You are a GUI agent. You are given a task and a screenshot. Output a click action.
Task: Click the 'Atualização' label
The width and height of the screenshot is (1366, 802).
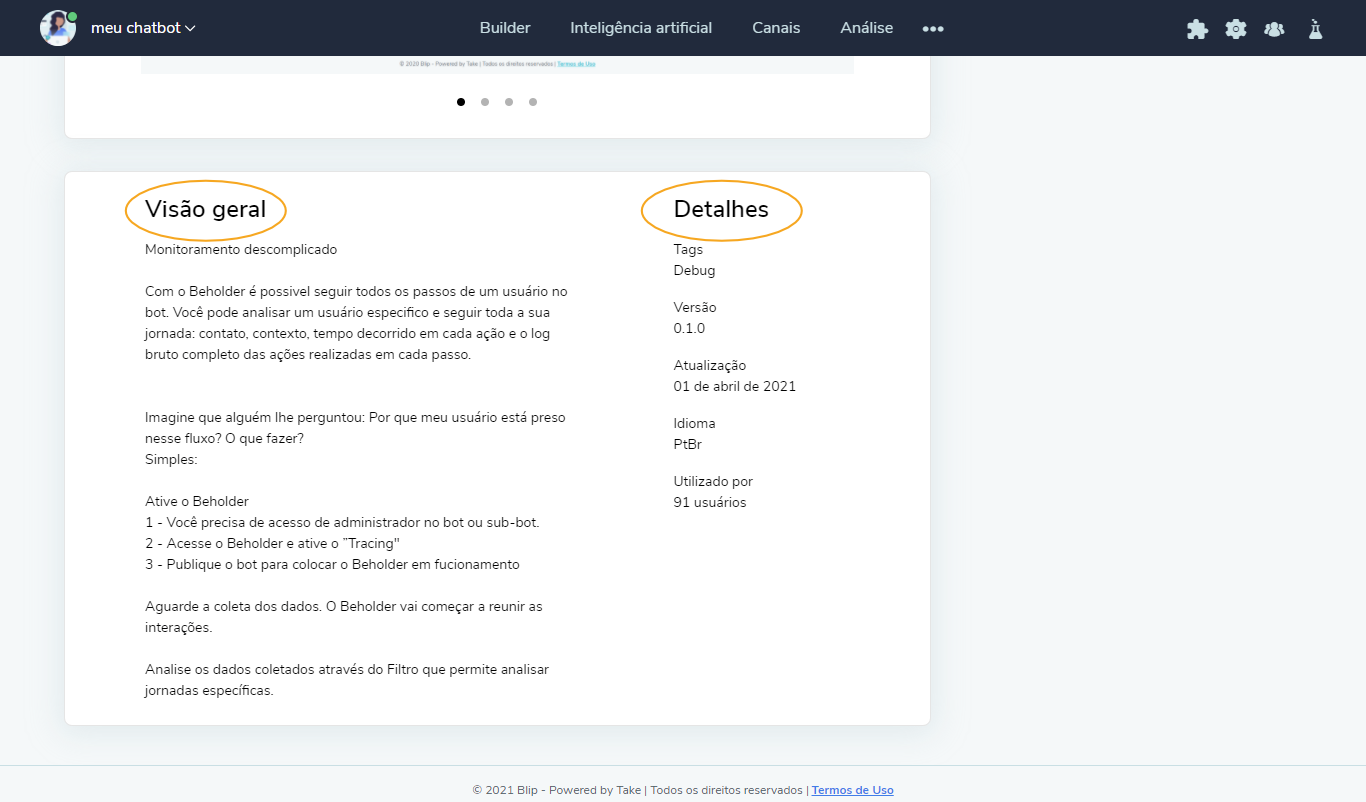710,365
